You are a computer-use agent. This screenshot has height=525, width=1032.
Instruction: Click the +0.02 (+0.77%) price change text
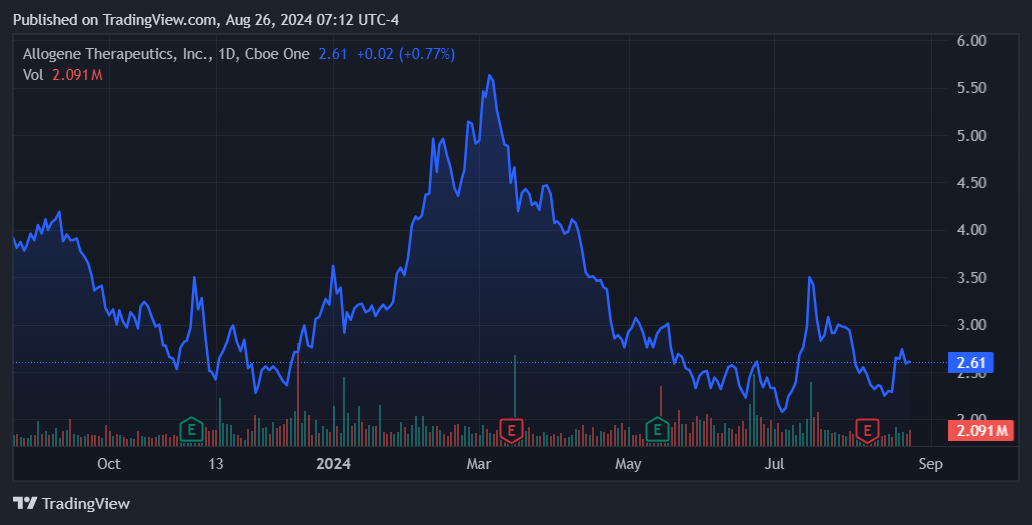pos(405,54)
